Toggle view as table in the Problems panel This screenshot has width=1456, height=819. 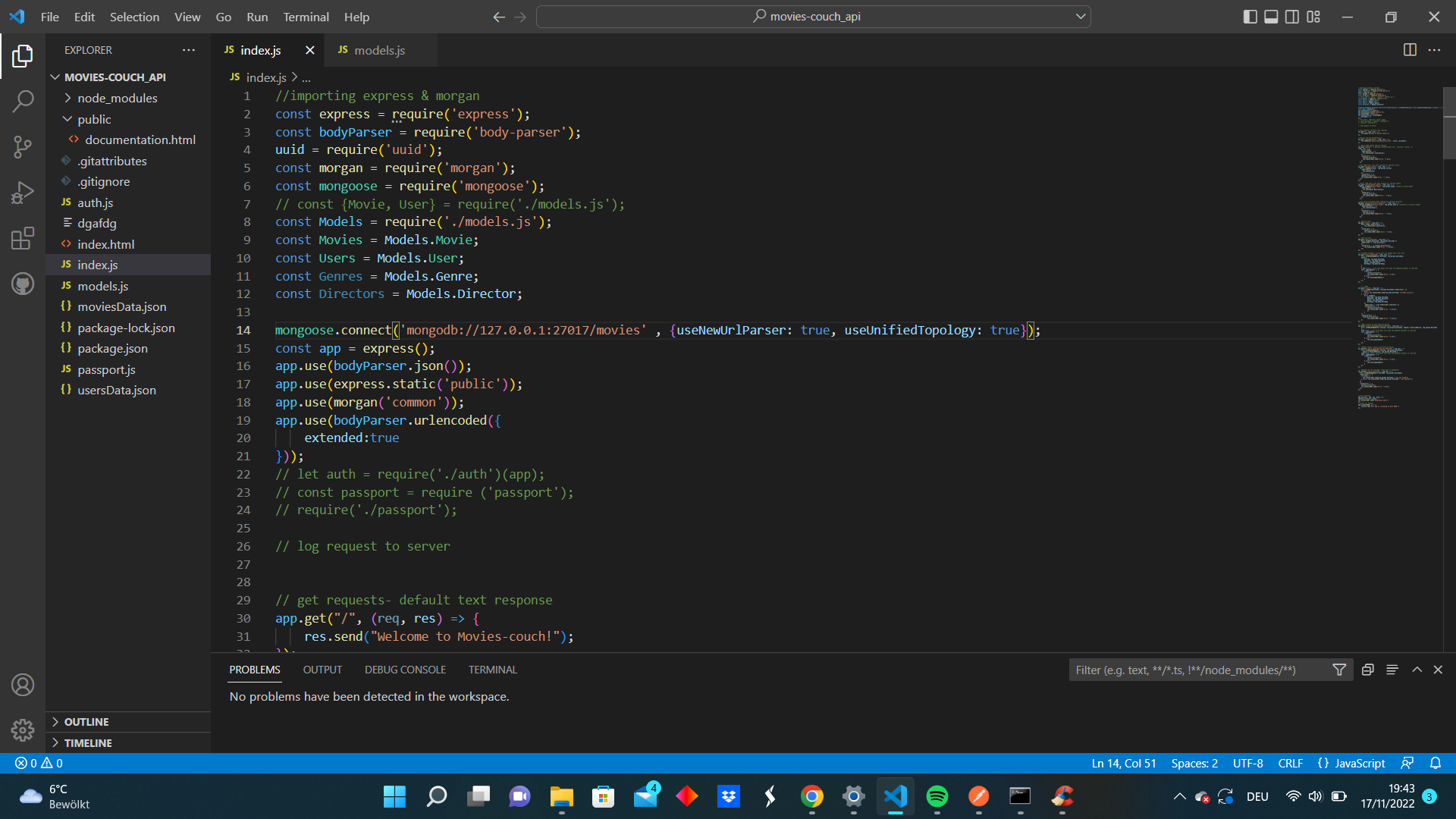tap(1392, 670)
